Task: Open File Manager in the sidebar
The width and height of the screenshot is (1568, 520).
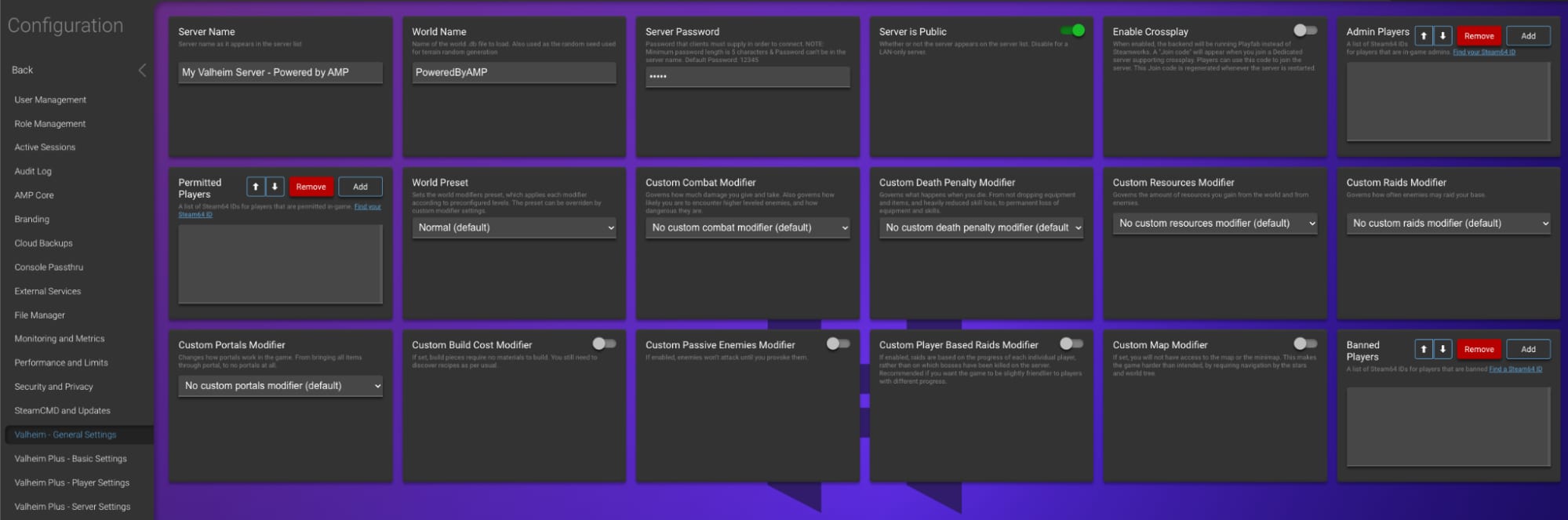Action: (40, 315)
